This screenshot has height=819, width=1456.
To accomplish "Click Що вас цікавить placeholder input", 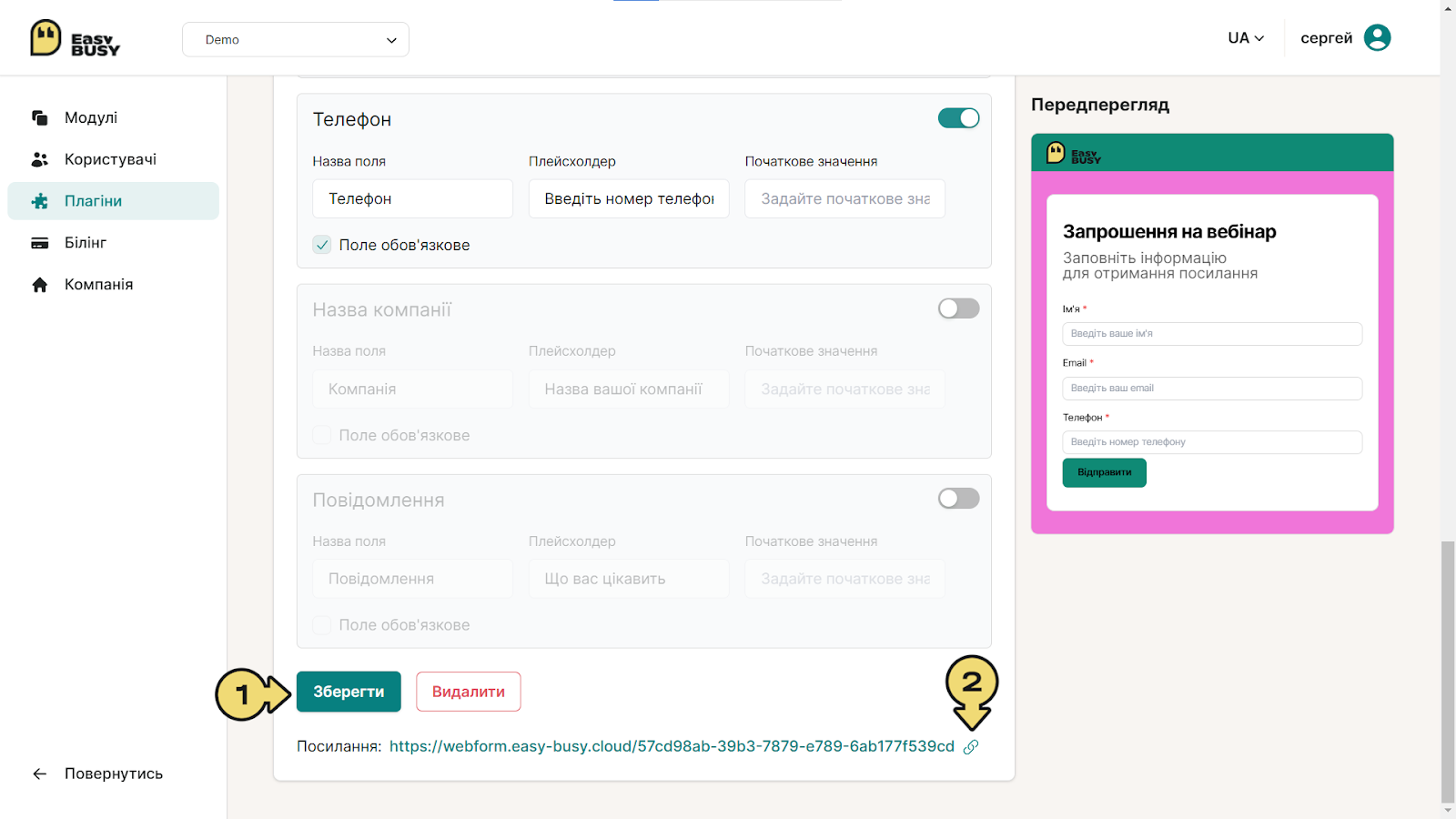I will (x=629, y=579).
